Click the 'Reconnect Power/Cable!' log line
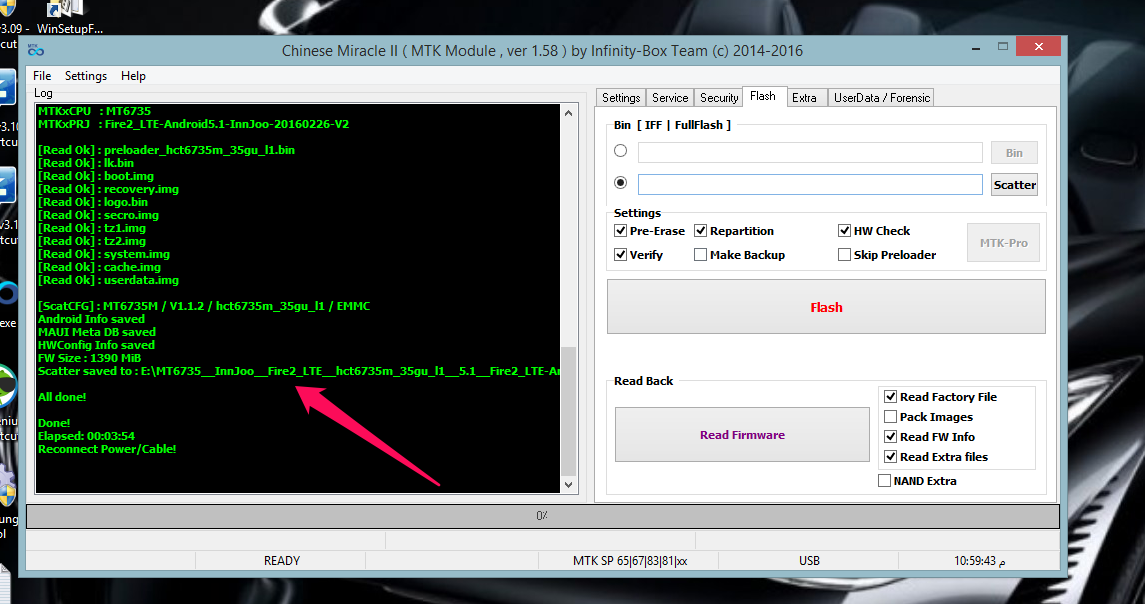Image resolution: width=1145 pixels, height=604 pixels. pos(107,449)
